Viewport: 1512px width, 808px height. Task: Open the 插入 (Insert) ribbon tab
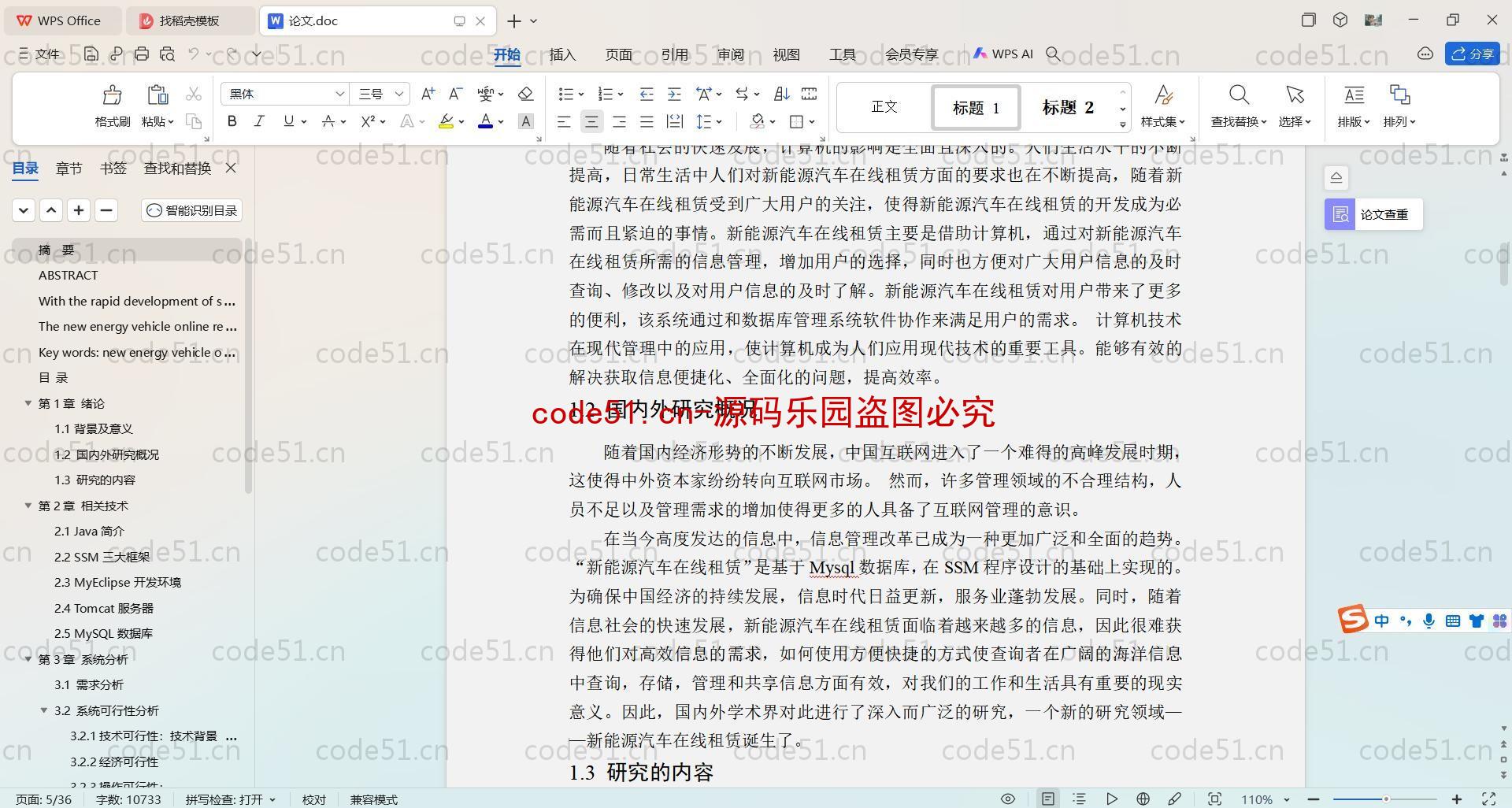click(562, 54)
